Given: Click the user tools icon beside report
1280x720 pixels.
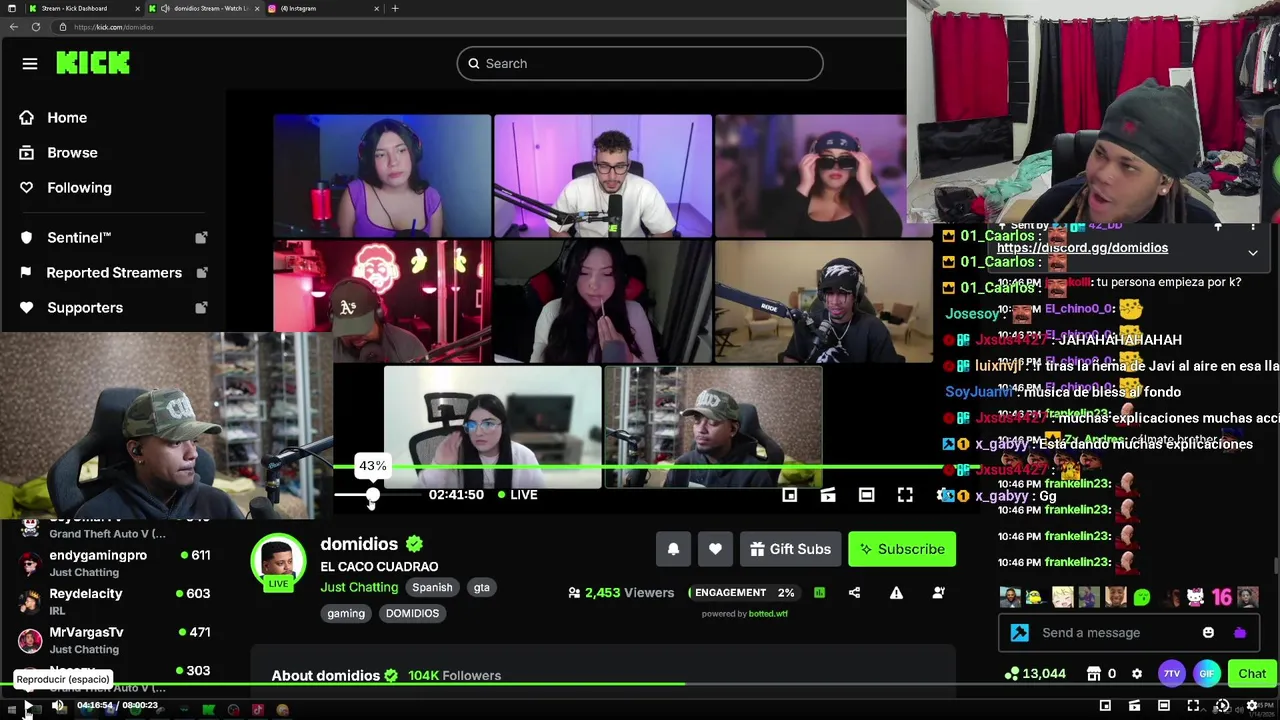Looking at the screenshot, I should pos(938,593).
